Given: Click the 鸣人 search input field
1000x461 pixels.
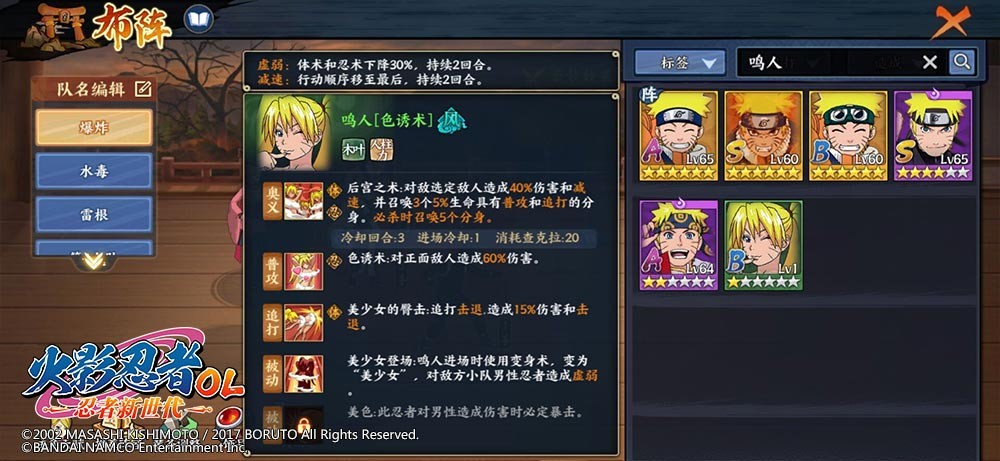Looking at the screenshot, I should coord(829,62).
